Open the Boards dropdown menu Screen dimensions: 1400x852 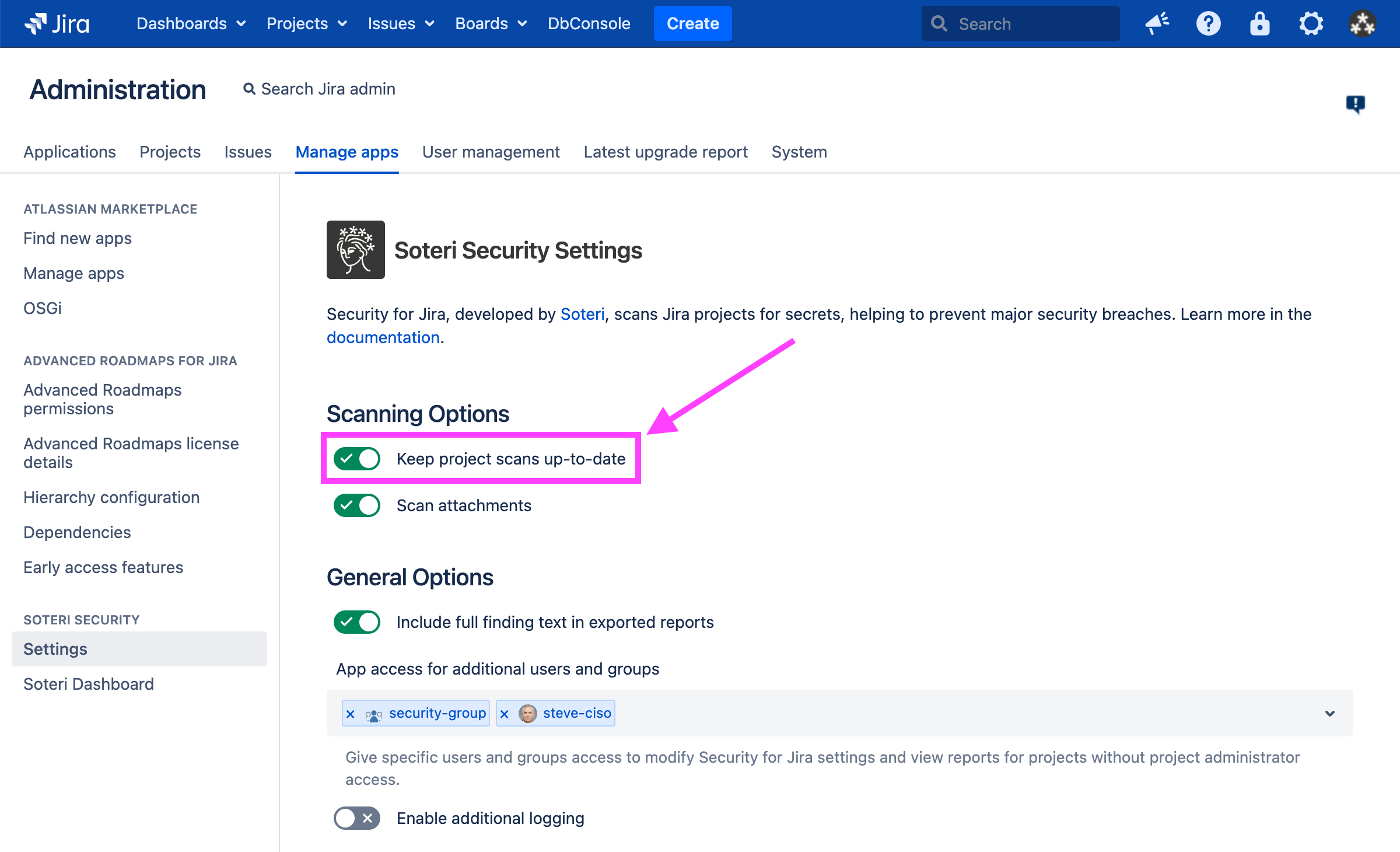point(491,23)
